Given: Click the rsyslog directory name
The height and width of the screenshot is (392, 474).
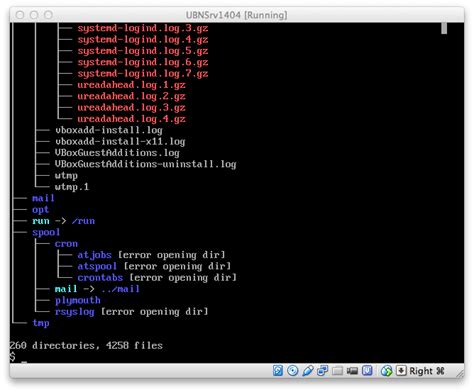Looking at the screenshot, I should tap(75, 312).
